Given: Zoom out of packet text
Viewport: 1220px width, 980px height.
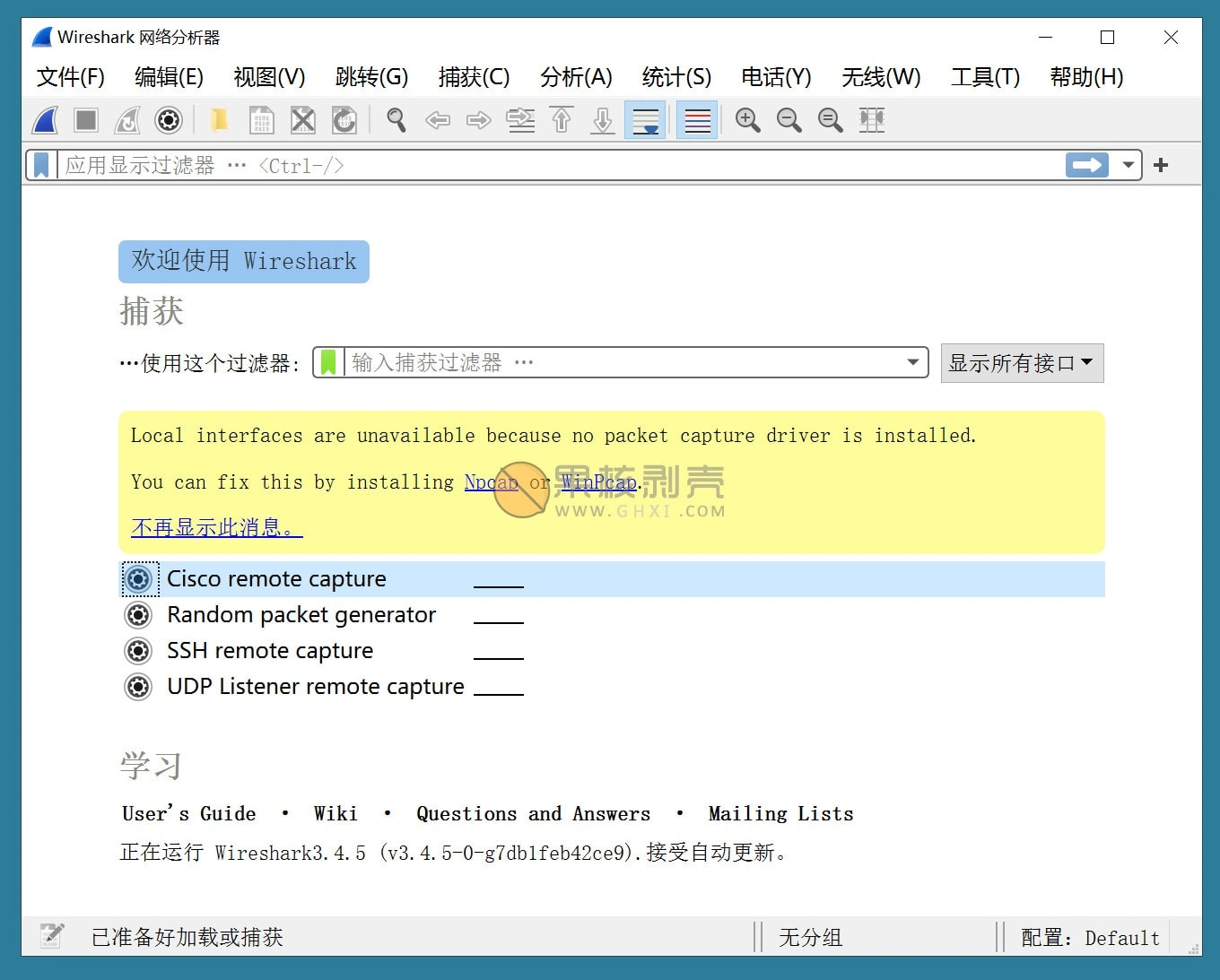Looking at the screenshot, I should 789,119.
